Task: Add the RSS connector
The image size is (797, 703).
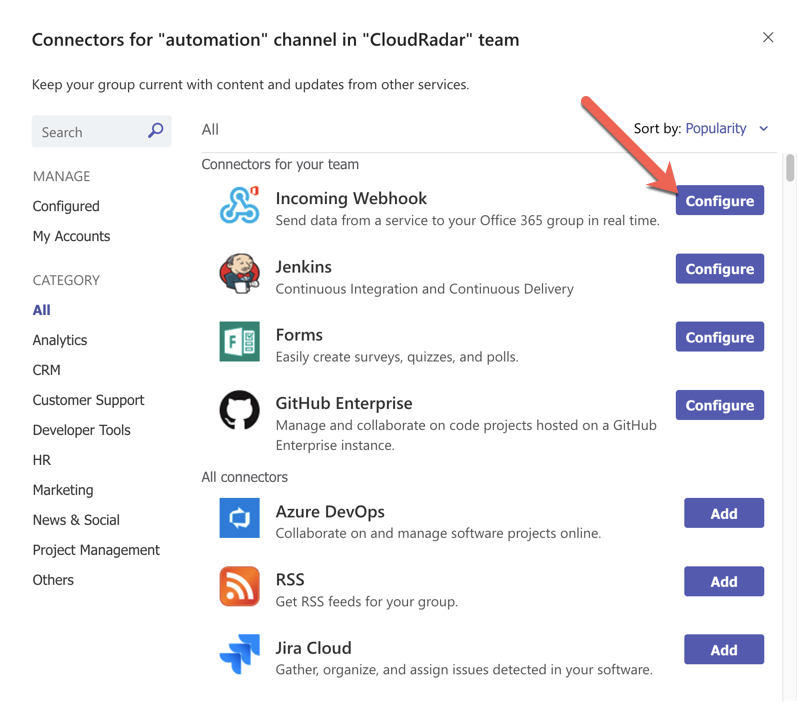Action: 724,581
